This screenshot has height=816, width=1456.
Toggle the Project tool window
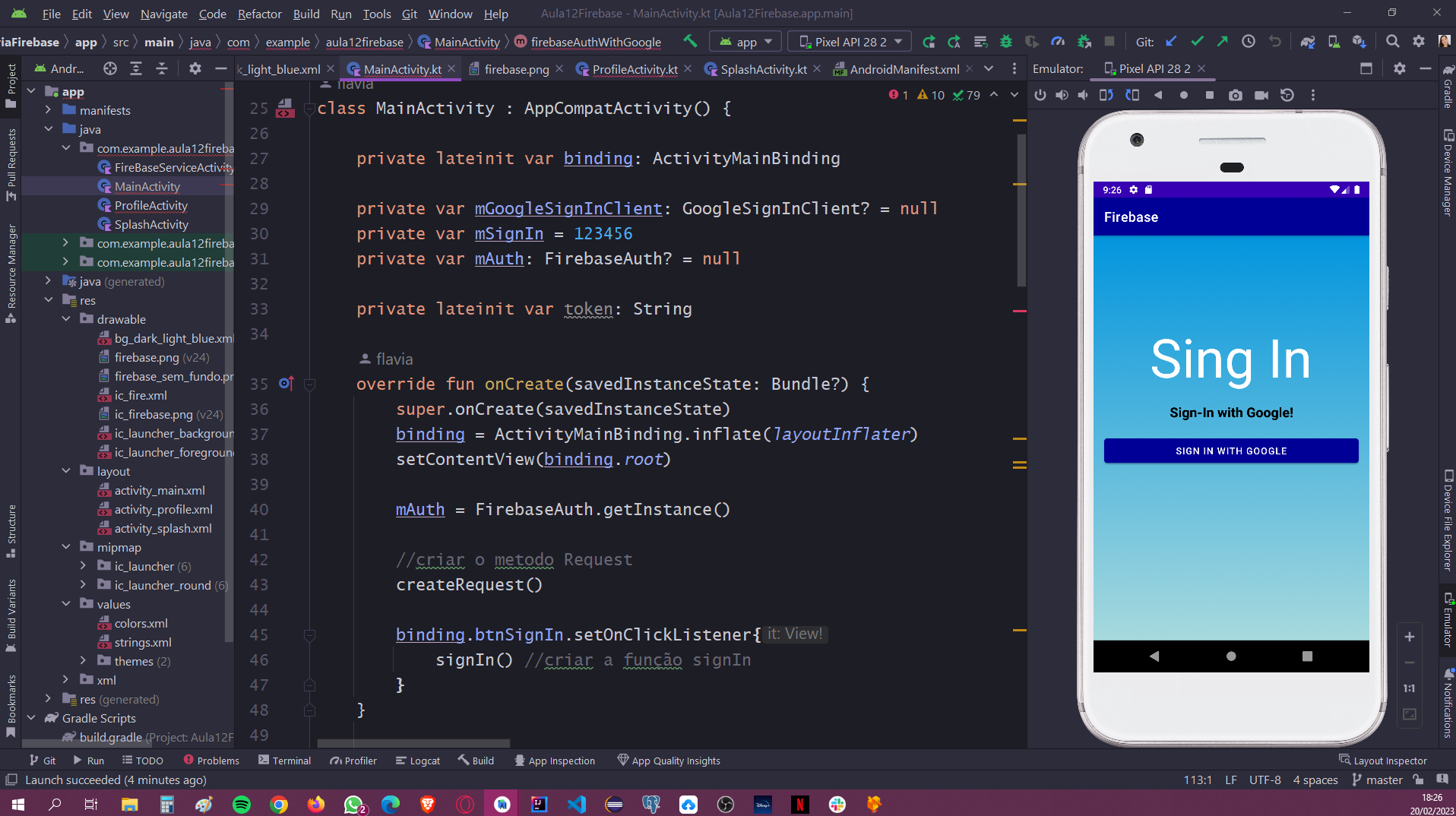11,84
